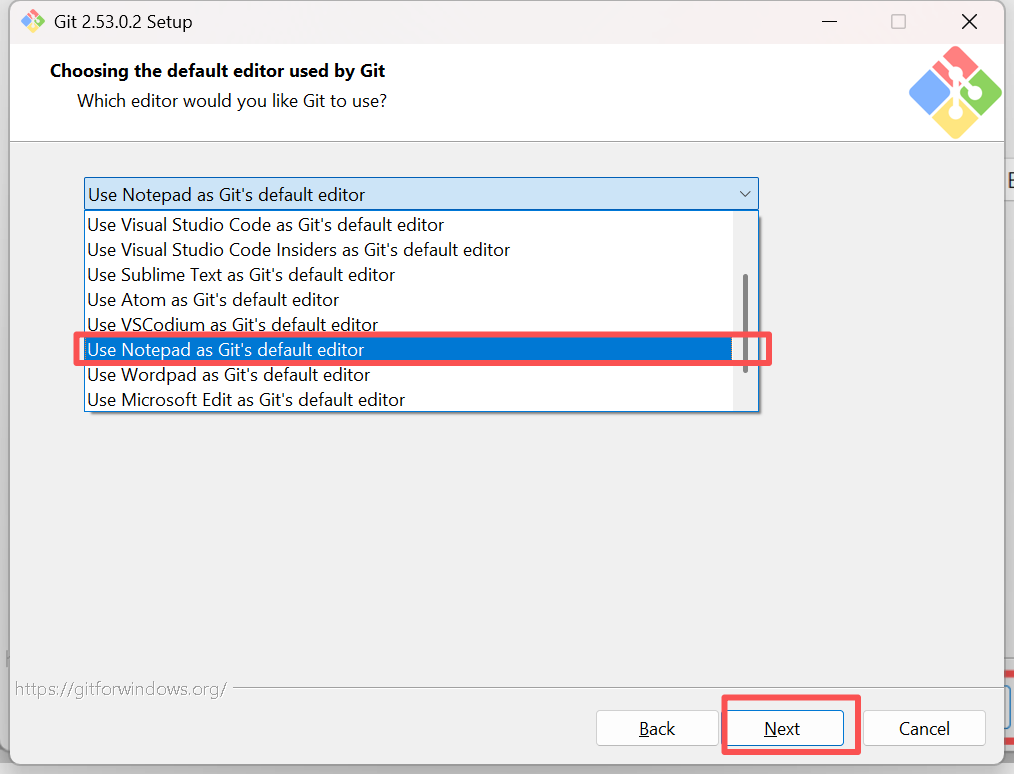
Task: Select Microsoft Edit as default editor
Action: [409, 400]
